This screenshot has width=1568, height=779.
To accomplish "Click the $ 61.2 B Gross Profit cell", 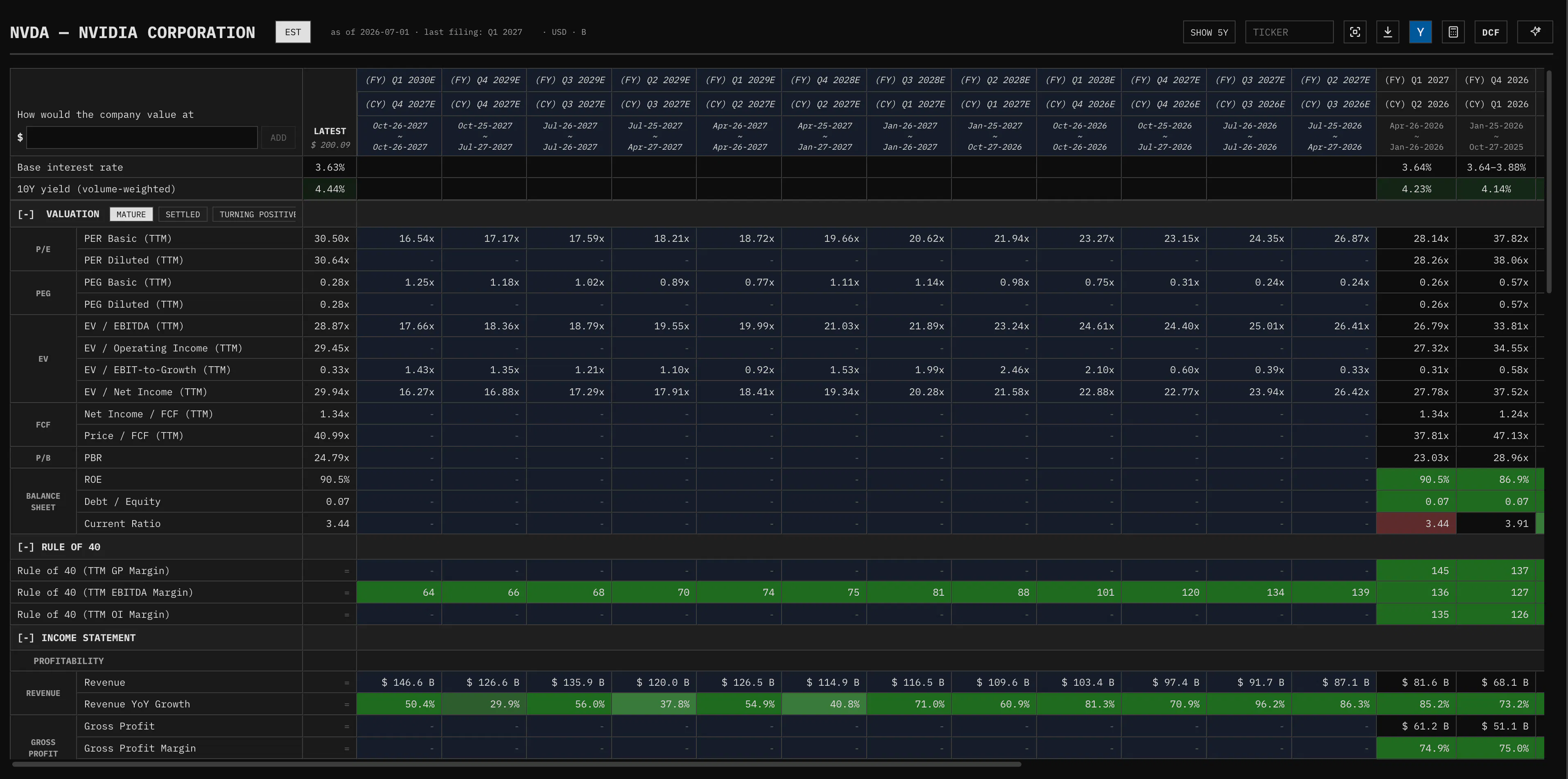I will [x=1417, y=726].
